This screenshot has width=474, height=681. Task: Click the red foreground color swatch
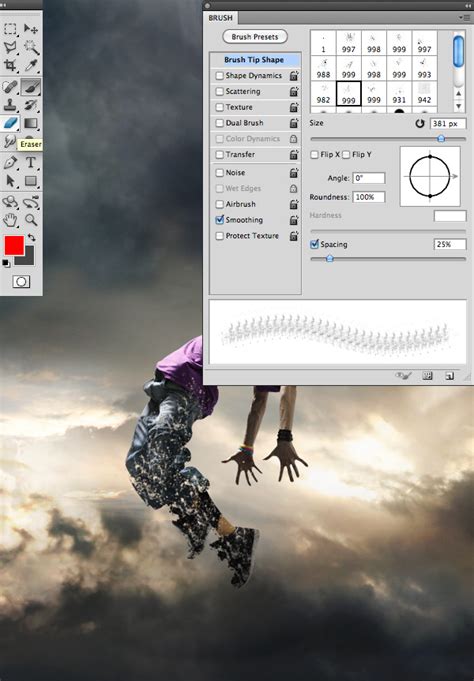(x=14, y=245)
